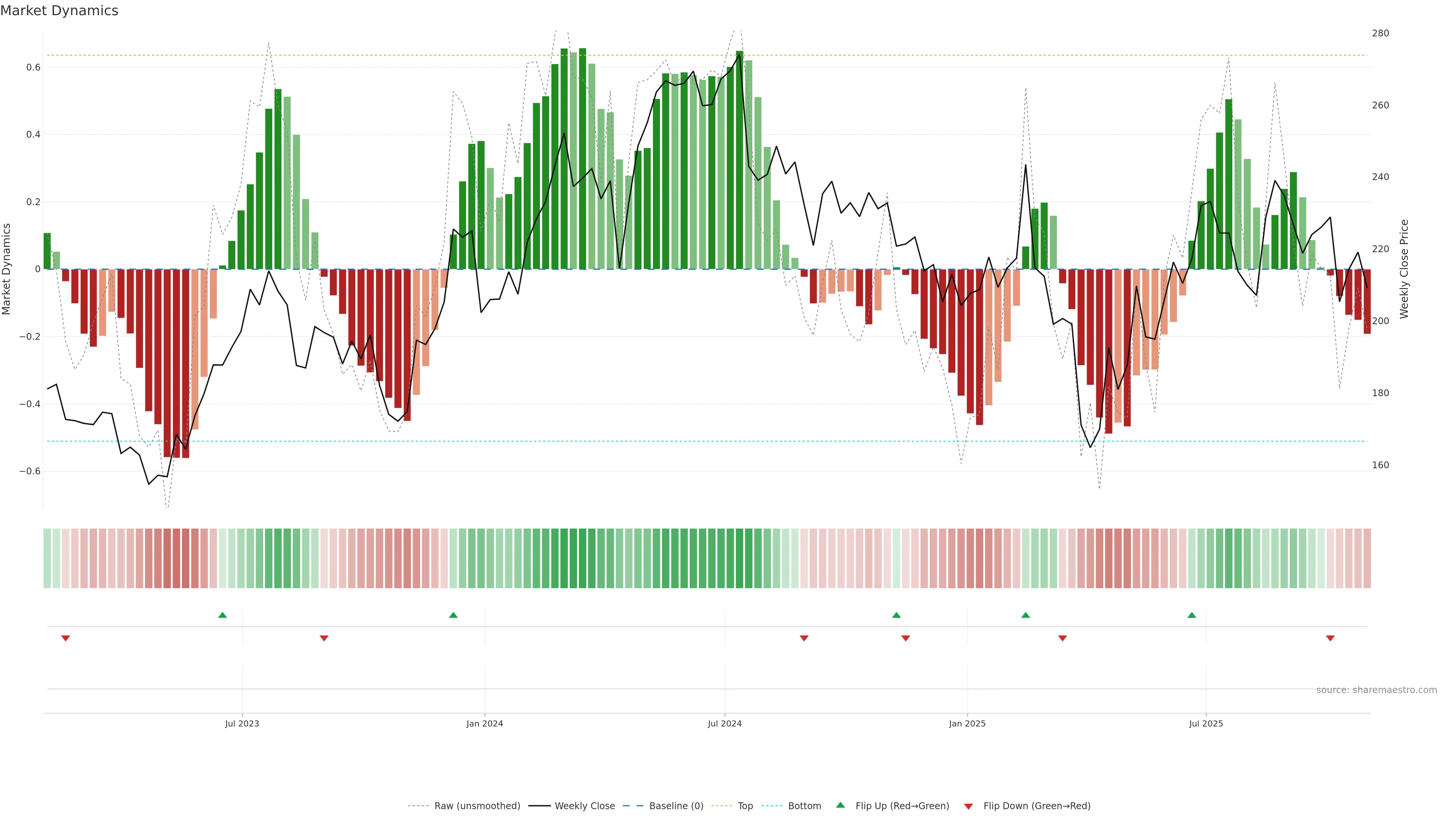Click the source: sharemaestro.com text
Image resolution: width=1456 pixels, height=819 pixels.
[x=1376, y=690]
